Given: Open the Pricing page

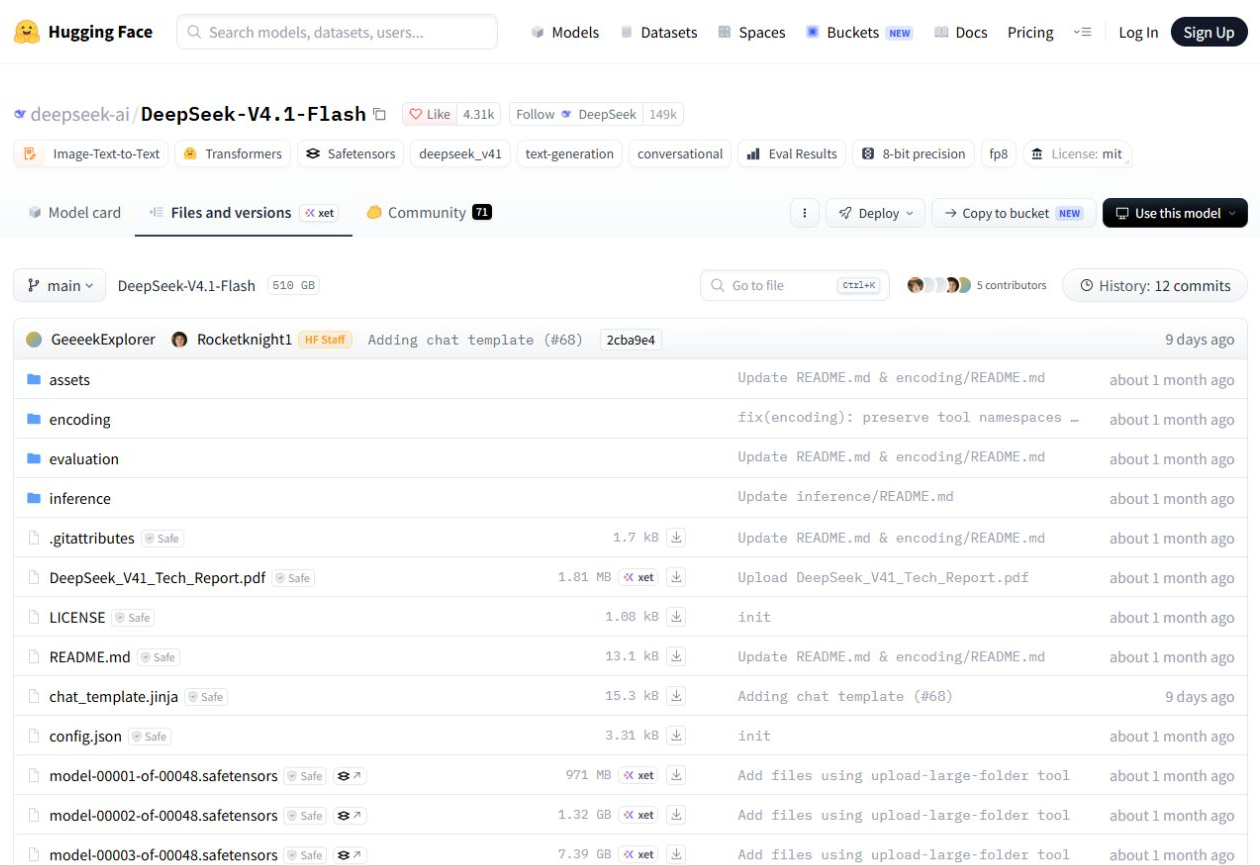Looking at the screenshot, I should pyautogui.click(x=1030, y=32).
